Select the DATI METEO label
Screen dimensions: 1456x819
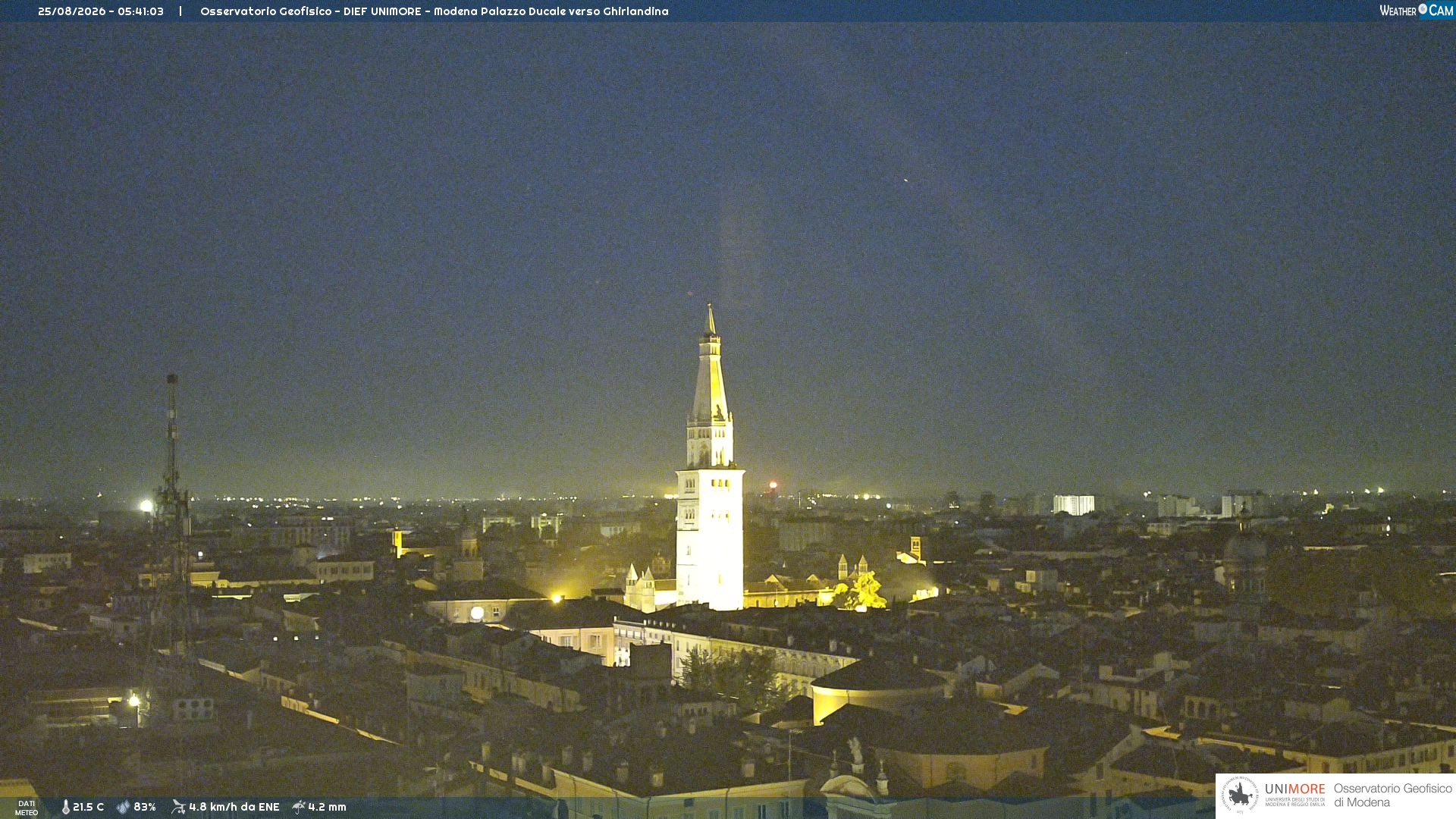[x=27, y=808]
